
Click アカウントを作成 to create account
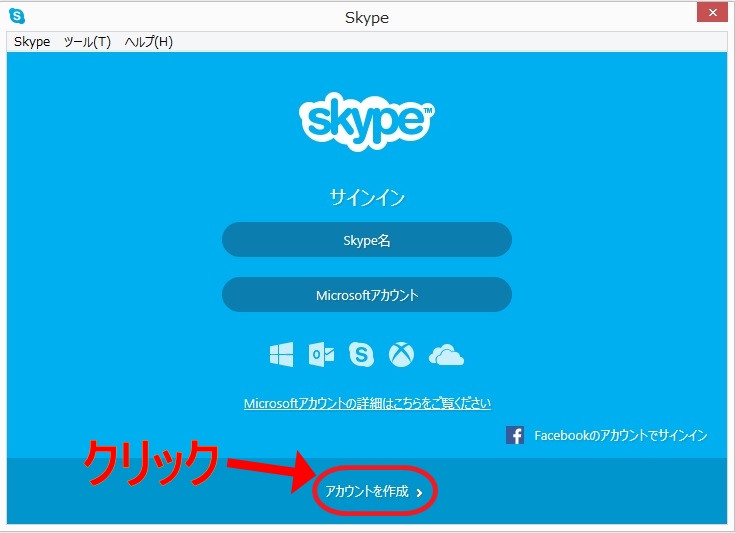tap(367, 491)
